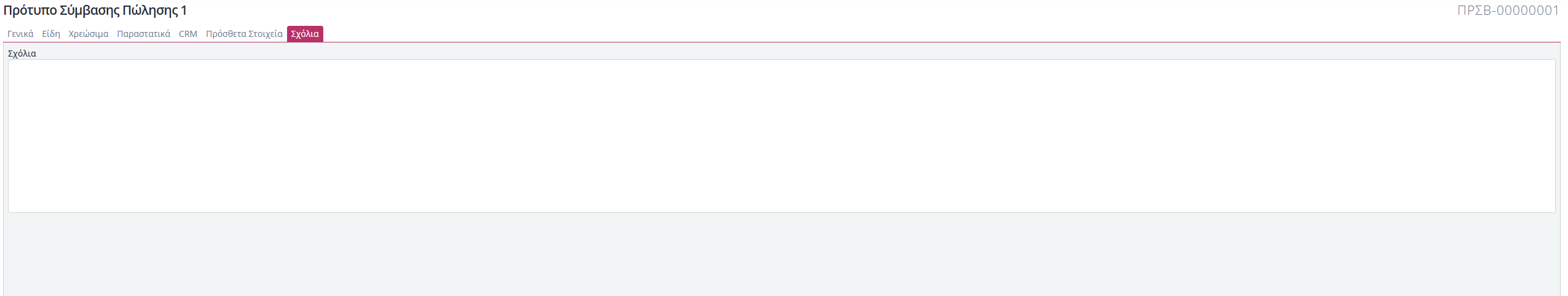Click the Σχόλια field label
Viewport: 1568px width, 296px height.
22,54
